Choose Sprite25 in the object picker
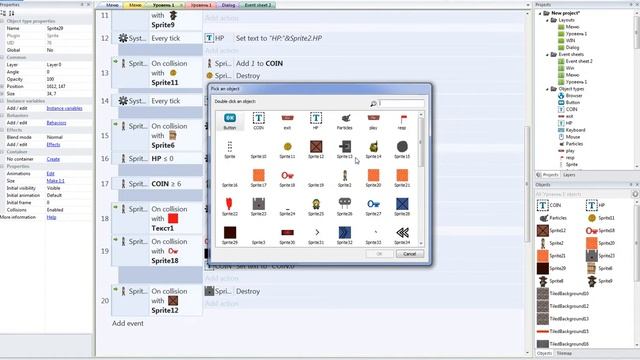 click(x=316, y=207)
